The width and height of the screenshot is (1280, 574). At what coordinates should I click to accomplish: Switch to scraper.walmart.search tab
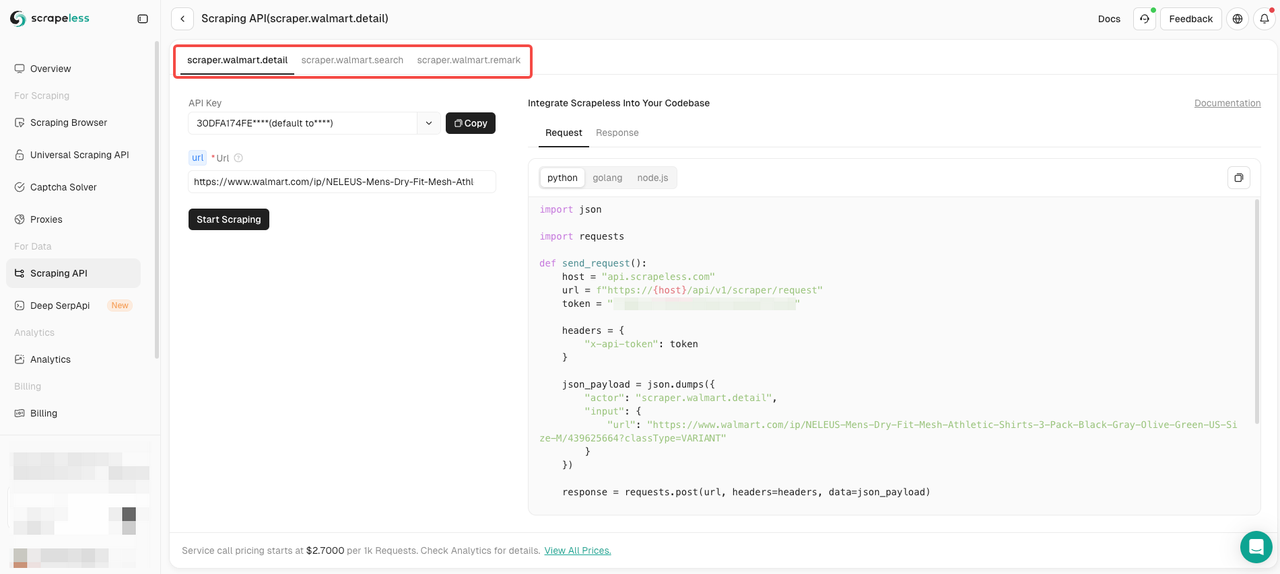tap(353, 60)
